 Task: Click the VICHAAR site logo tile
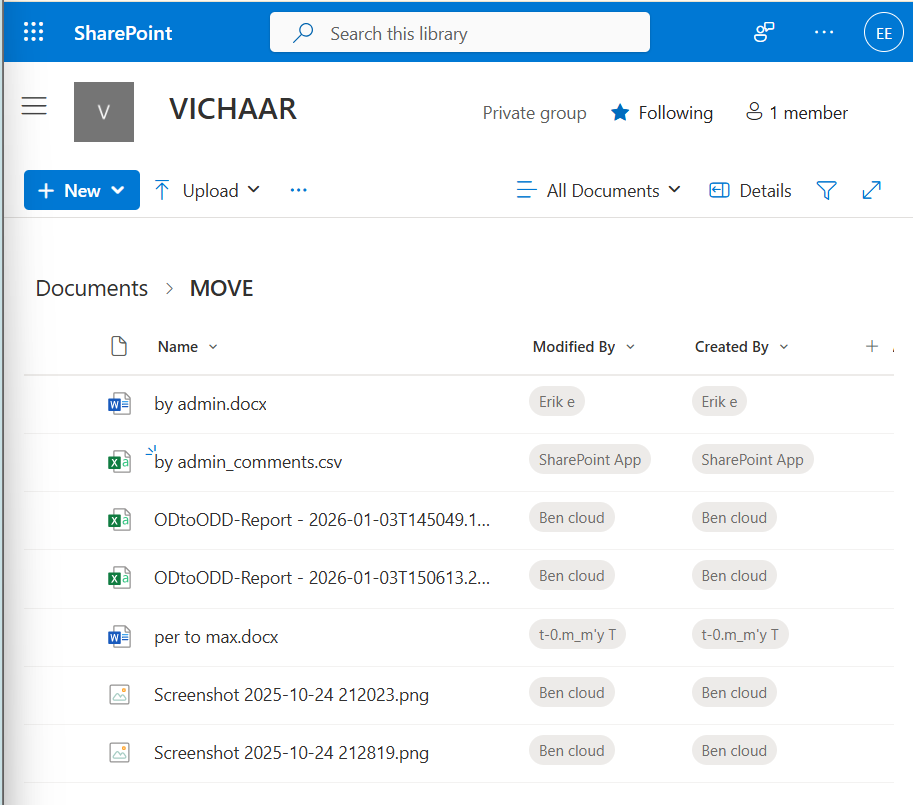pos(103,111)
